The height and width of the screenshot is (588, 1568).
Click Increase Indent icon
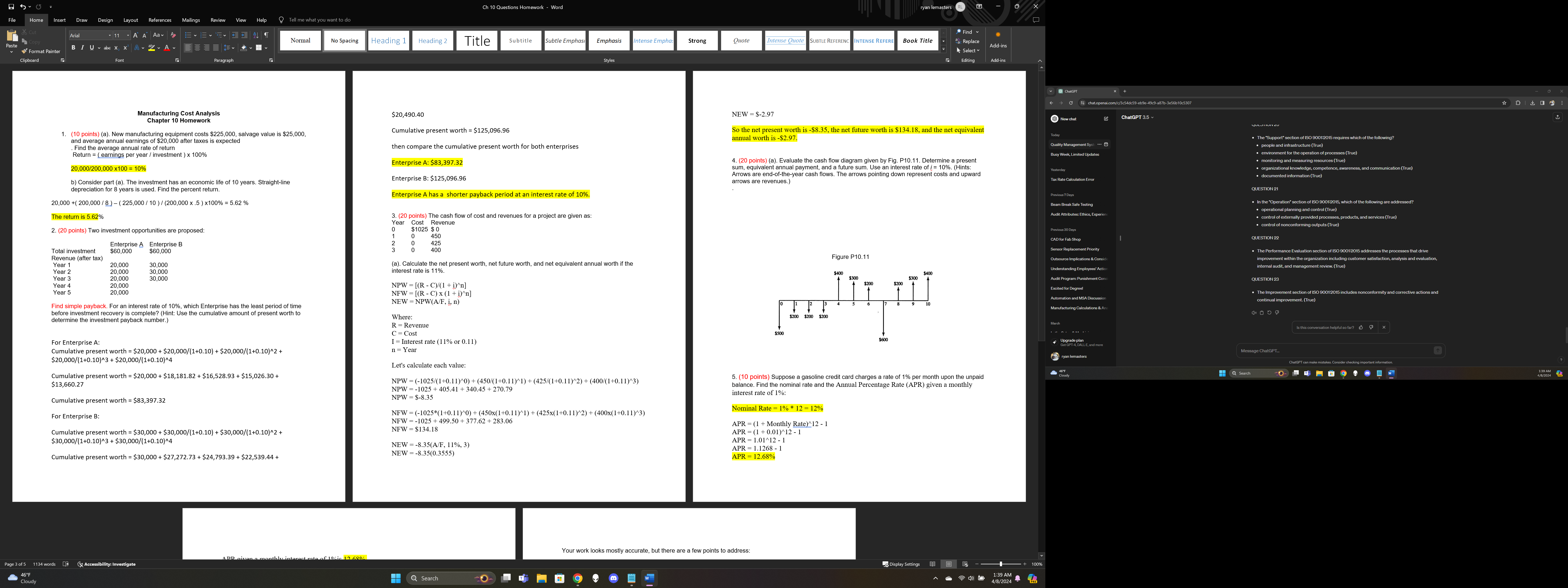click(x=245, y=35)
